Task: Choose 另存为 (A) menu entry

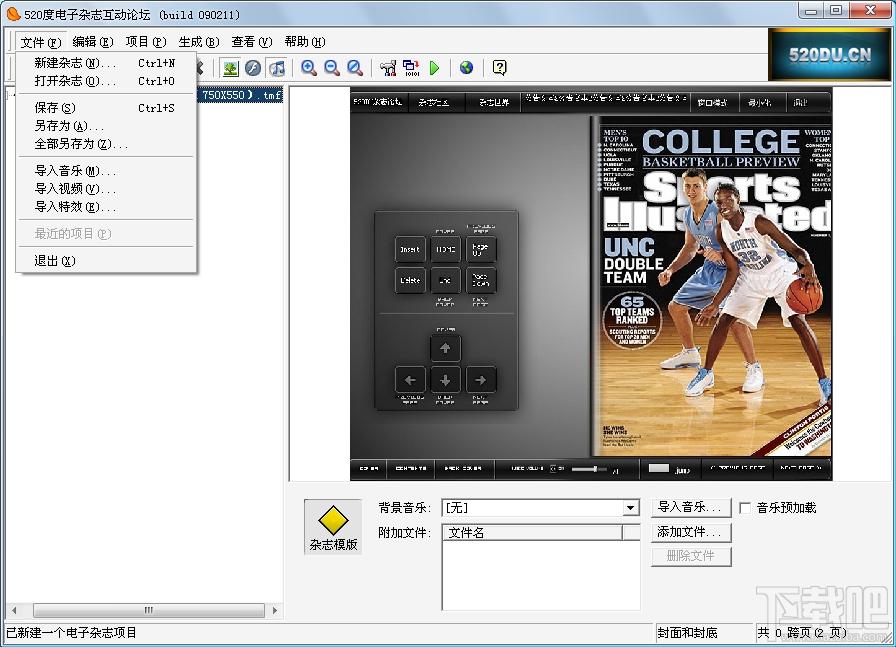Action: click(106, 126)
